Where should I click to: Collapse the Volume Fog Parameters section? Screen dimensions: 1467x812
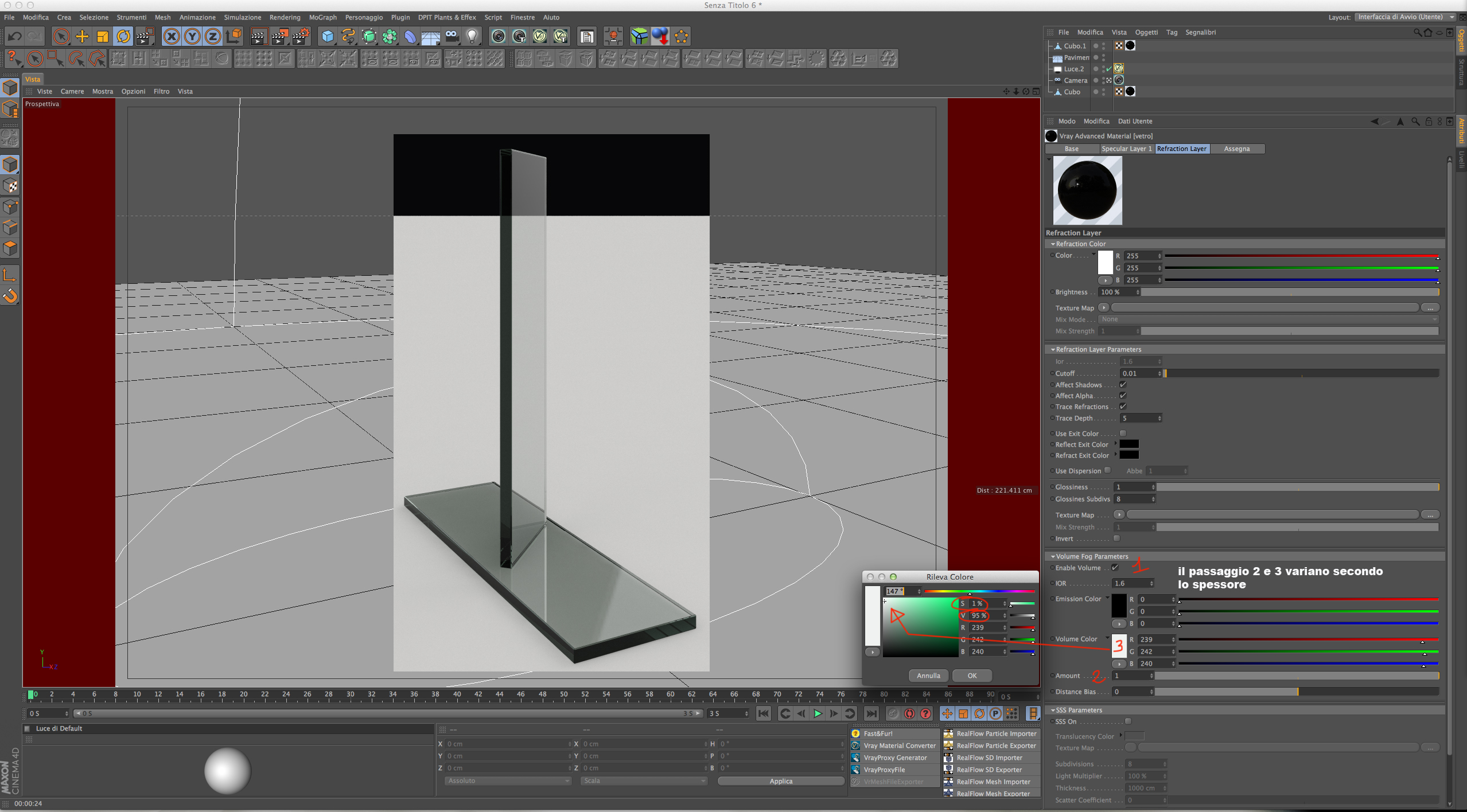tap(1053, 556)
